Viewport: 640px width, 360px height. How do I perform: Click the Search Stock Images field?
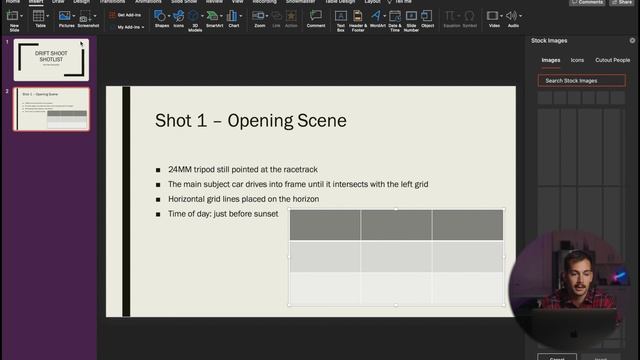[x=582, y=80]
